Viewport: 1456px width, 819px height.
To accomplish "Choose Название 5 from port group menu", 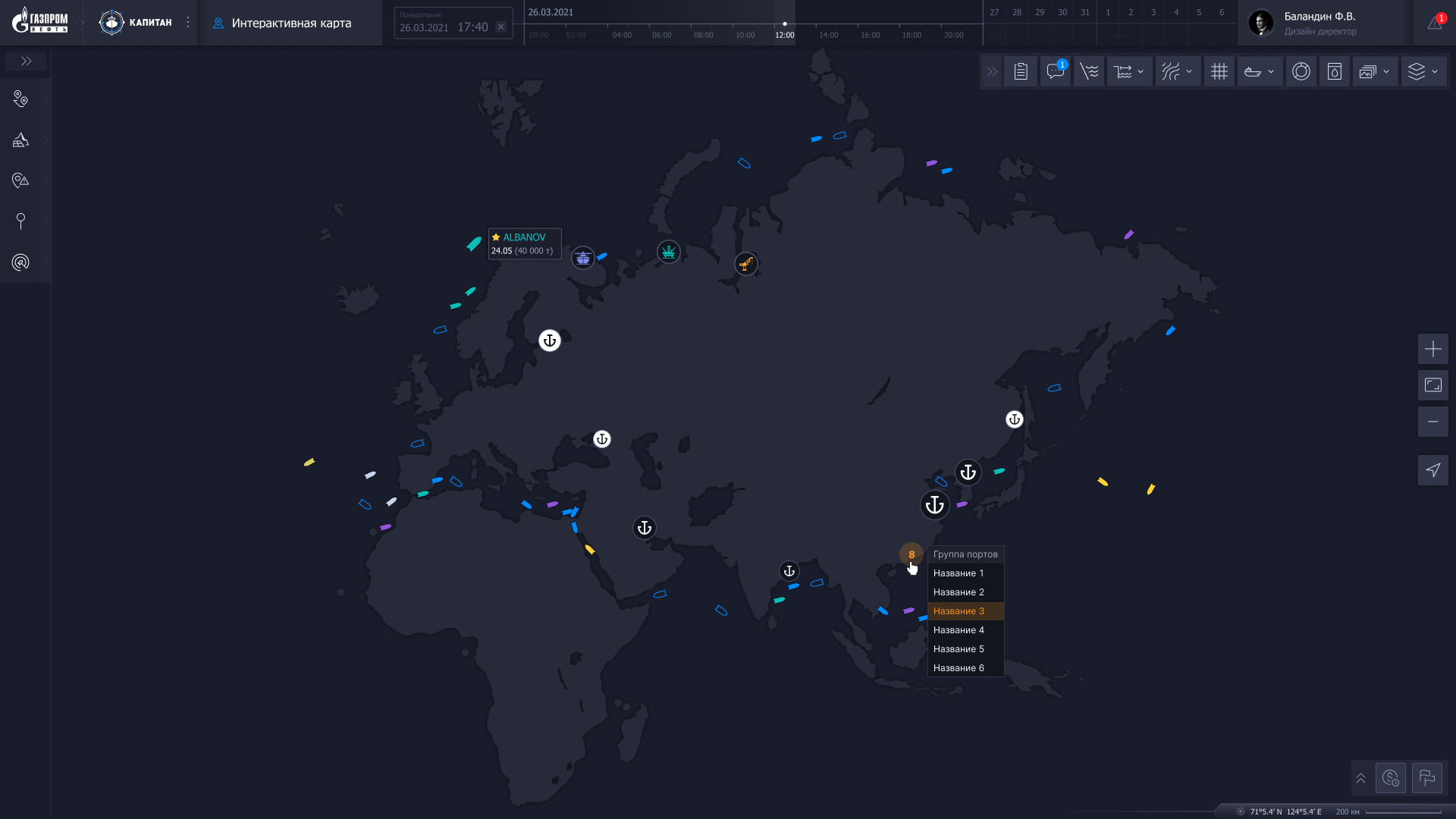I will tap(959, 649).
